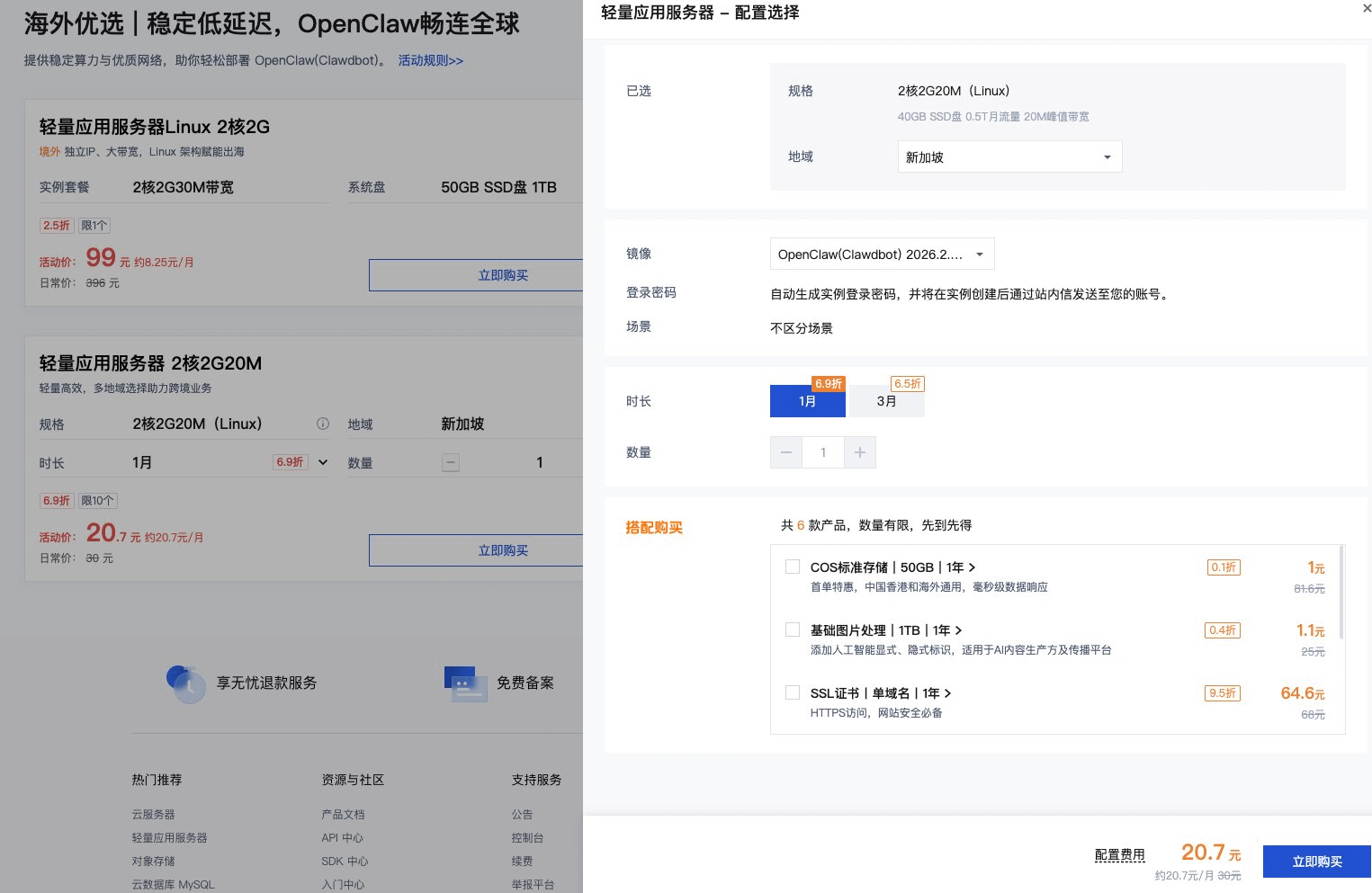Click the 享无忧退款服务 clock icon
Image resolution: width=1372 pixels, height=893 pixels.
186,683
